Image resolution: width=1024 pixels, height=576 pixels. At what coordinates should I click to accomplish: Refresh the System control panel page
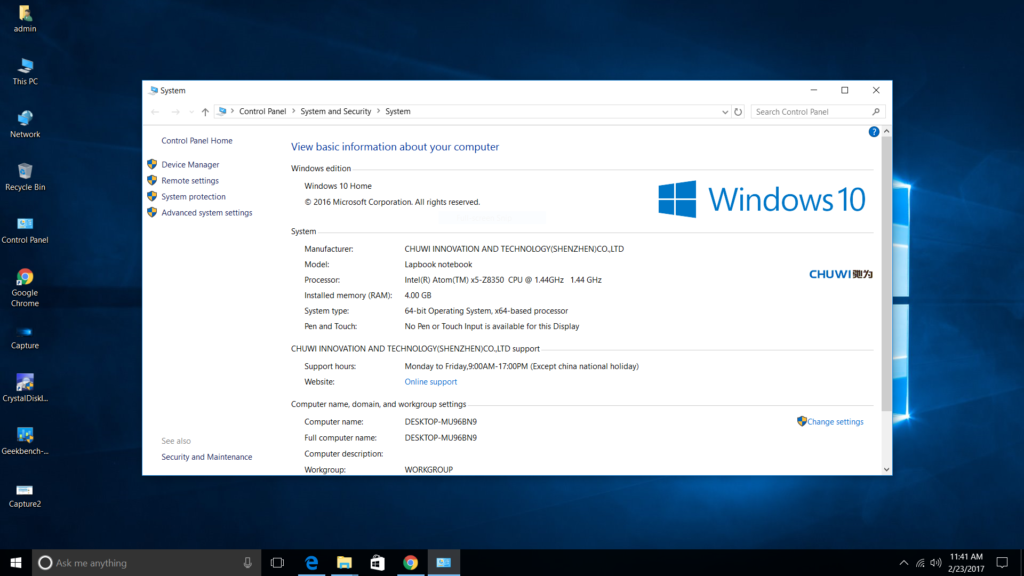pos(738,112)
